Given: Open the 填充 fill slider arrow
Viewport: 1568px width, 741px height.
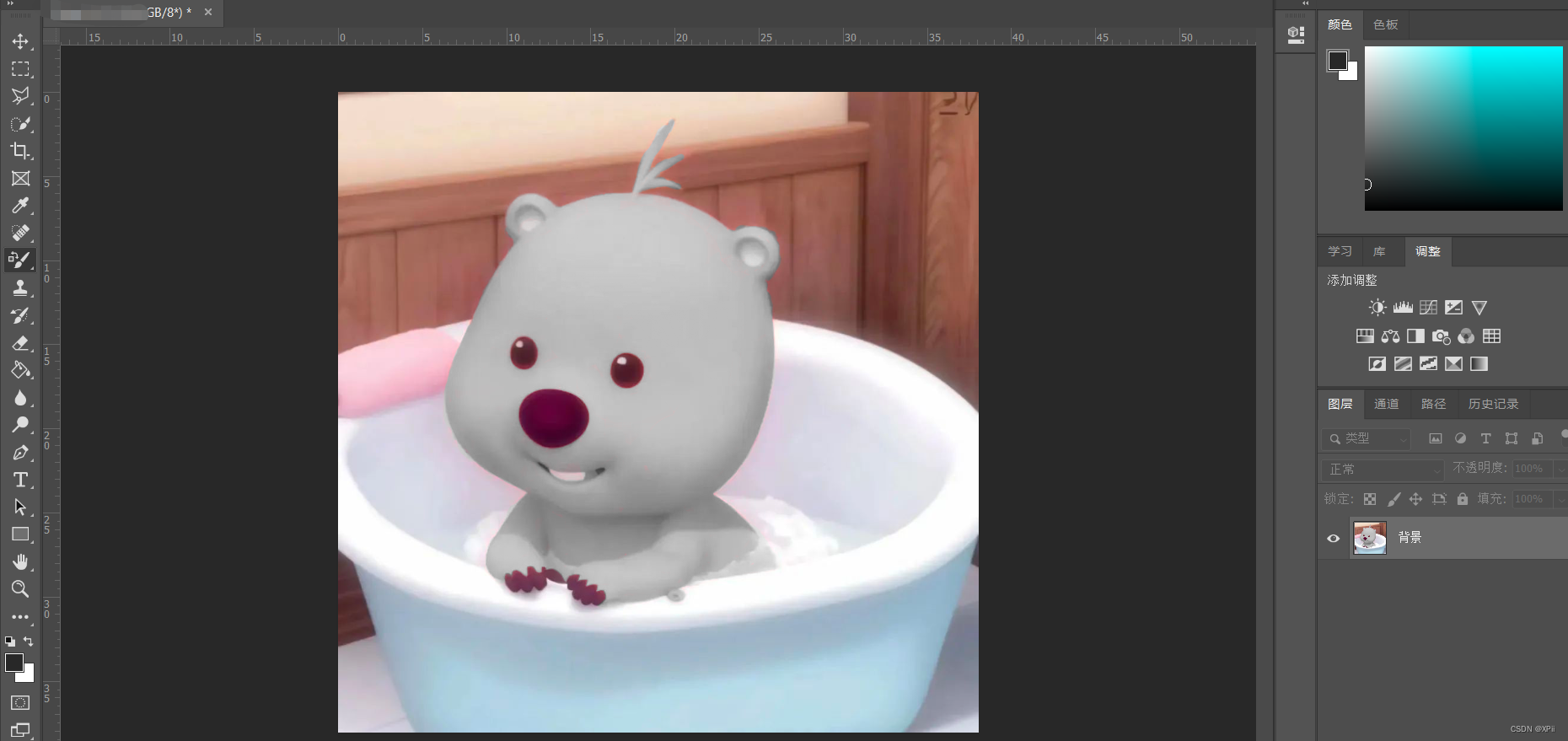Looking at the screenshot, I should click(1561, 499).
